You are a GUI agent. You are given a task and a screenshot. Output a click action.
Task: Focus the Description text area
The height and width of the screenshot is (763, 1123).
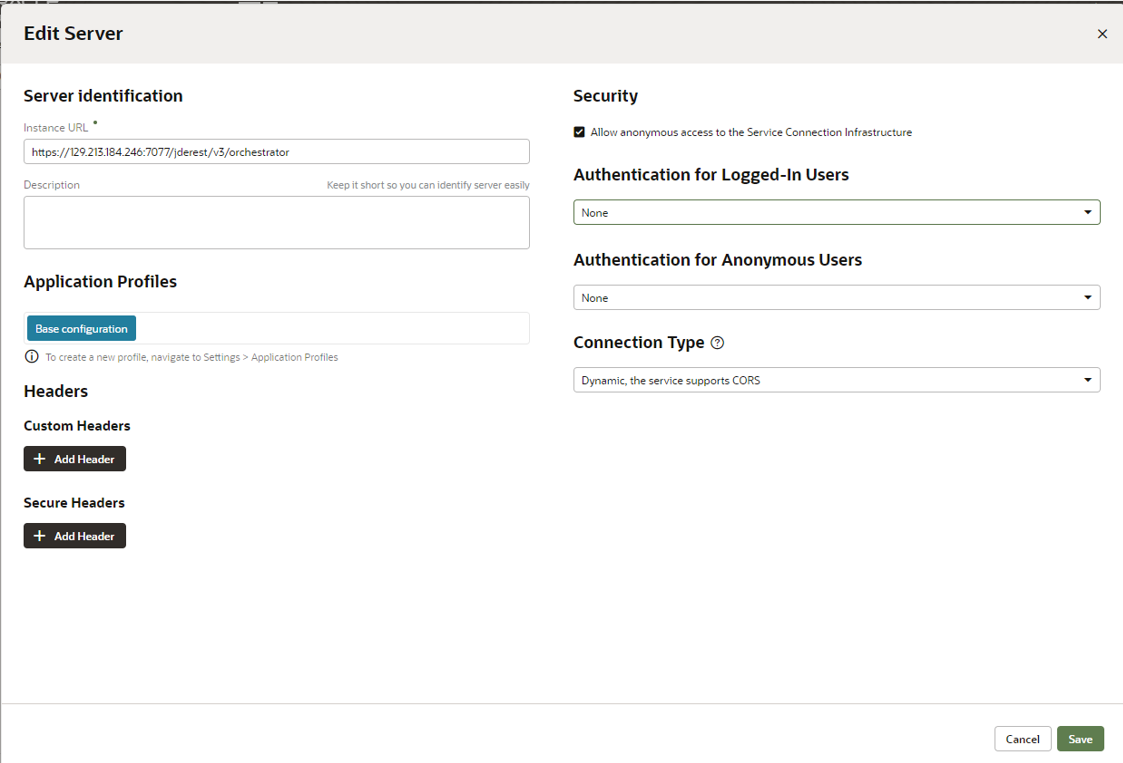point(276,223)
